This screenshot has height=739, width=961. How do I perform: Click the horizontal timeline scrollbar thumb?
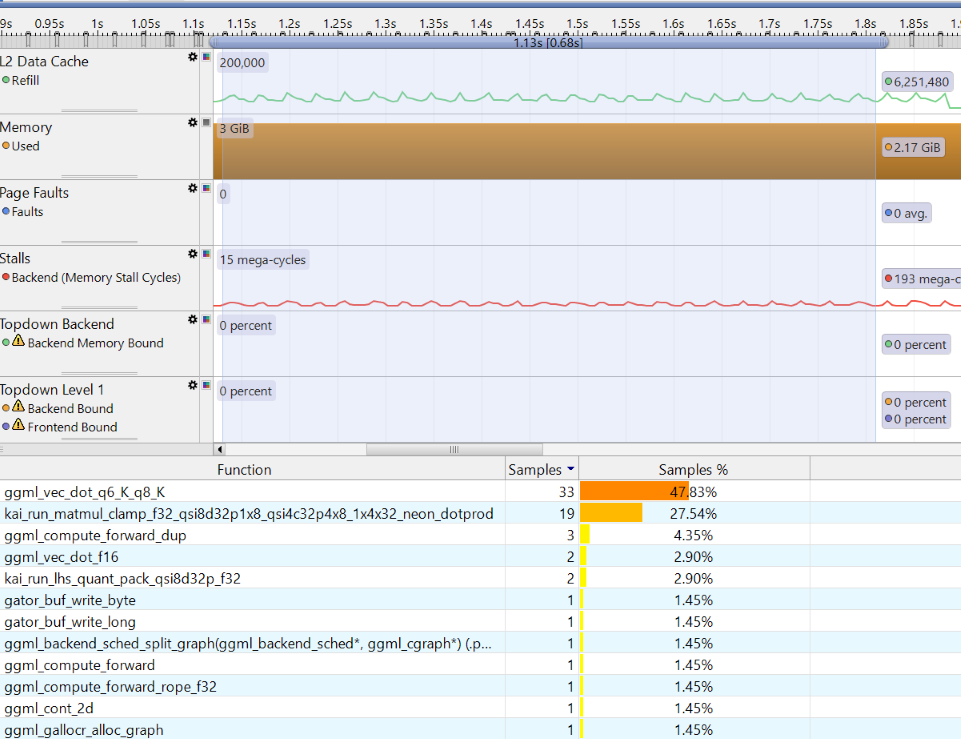453,449
